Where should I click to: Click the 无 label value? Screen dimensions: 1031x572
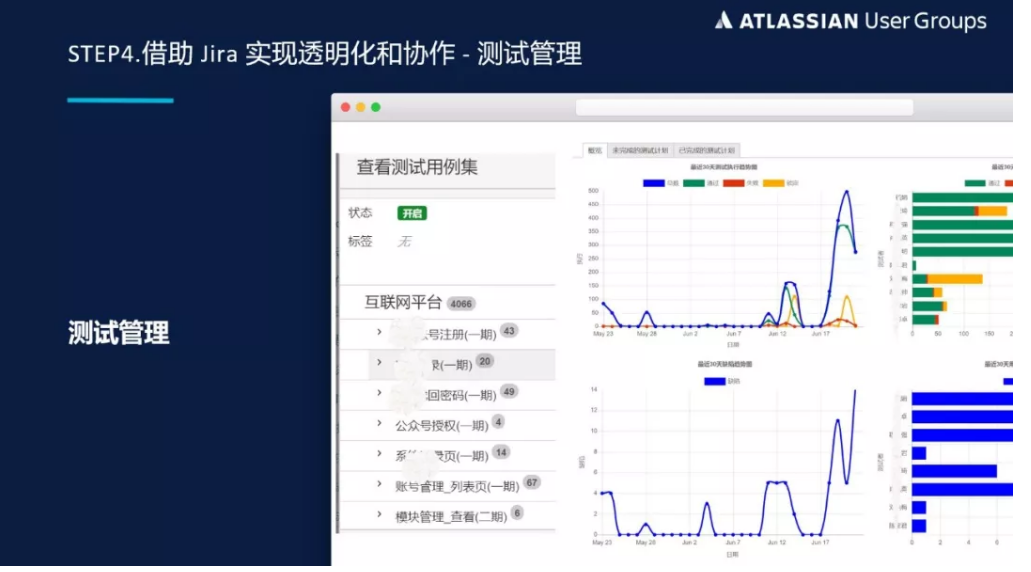(x=404, y=241)
